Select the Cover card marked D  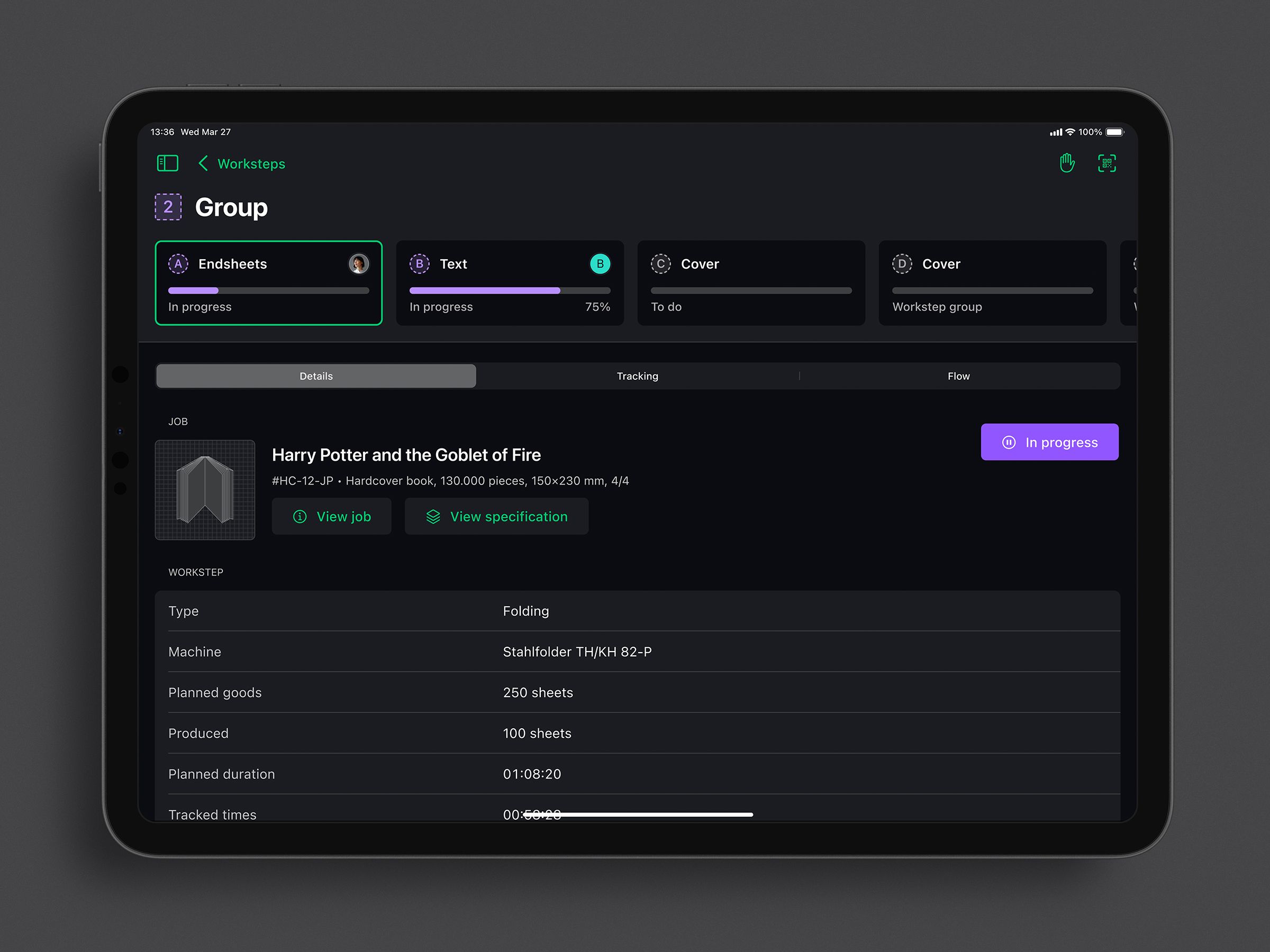[x=993, y=283]
